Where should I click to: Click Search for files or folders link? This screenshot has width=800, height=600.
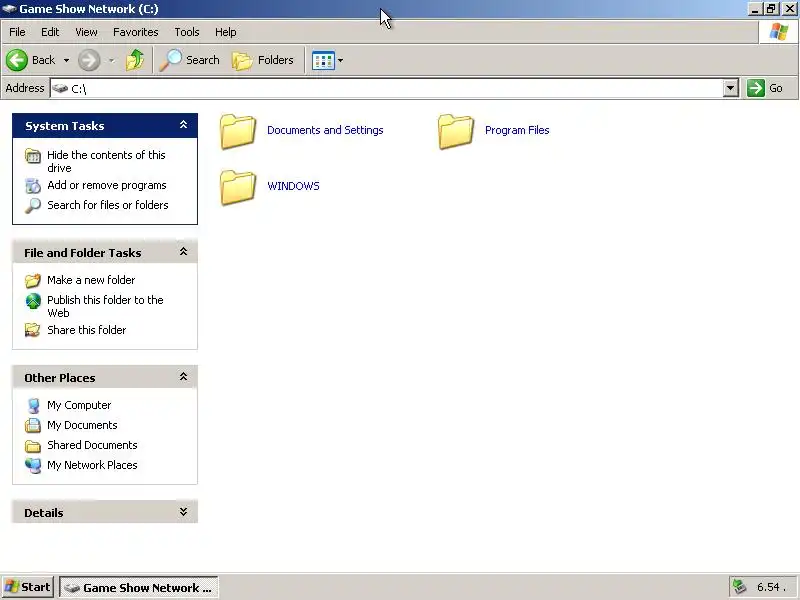coord(108,205)
